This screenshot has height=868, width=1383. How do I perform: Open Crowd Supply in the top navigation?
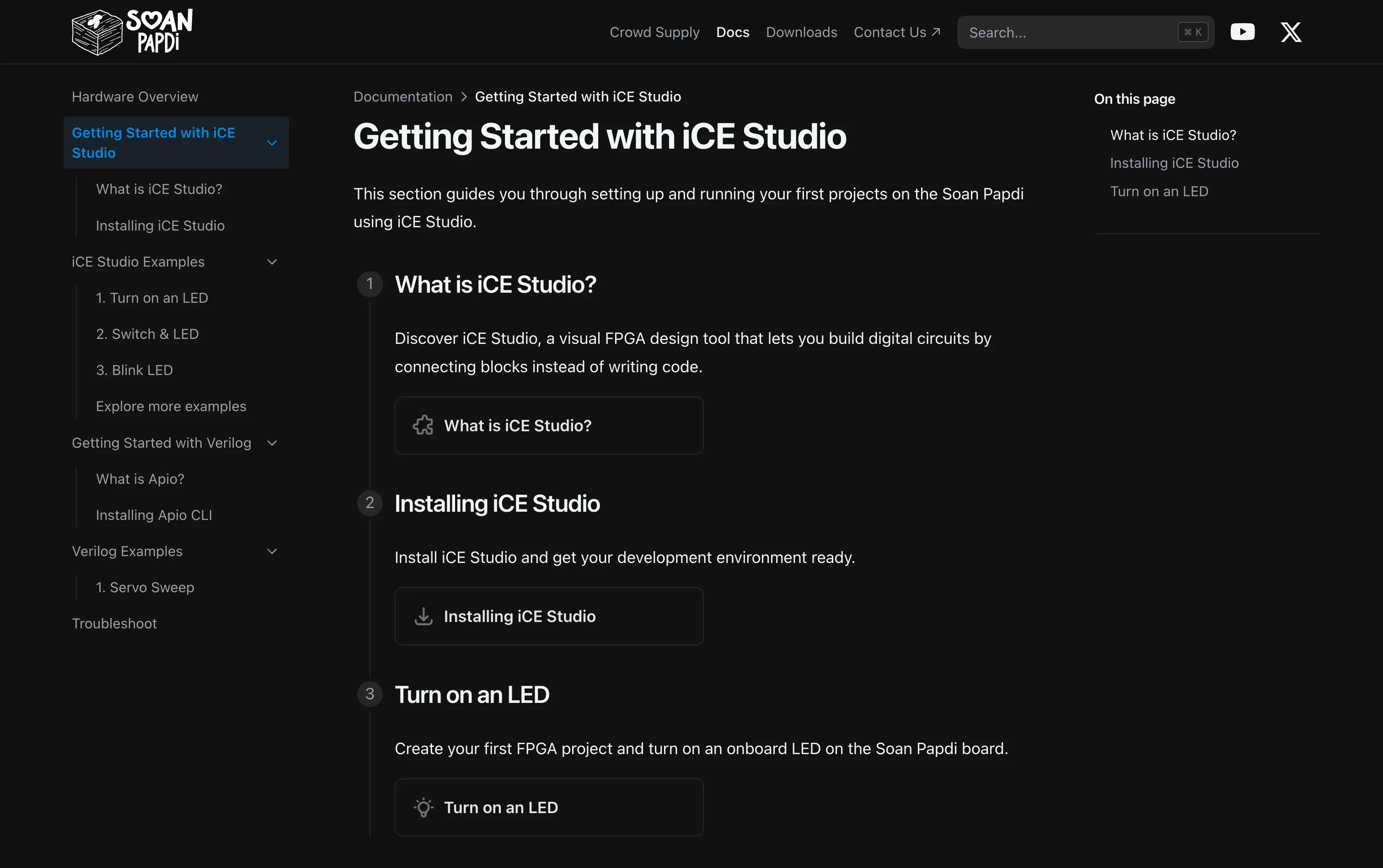tap(654, 32)
